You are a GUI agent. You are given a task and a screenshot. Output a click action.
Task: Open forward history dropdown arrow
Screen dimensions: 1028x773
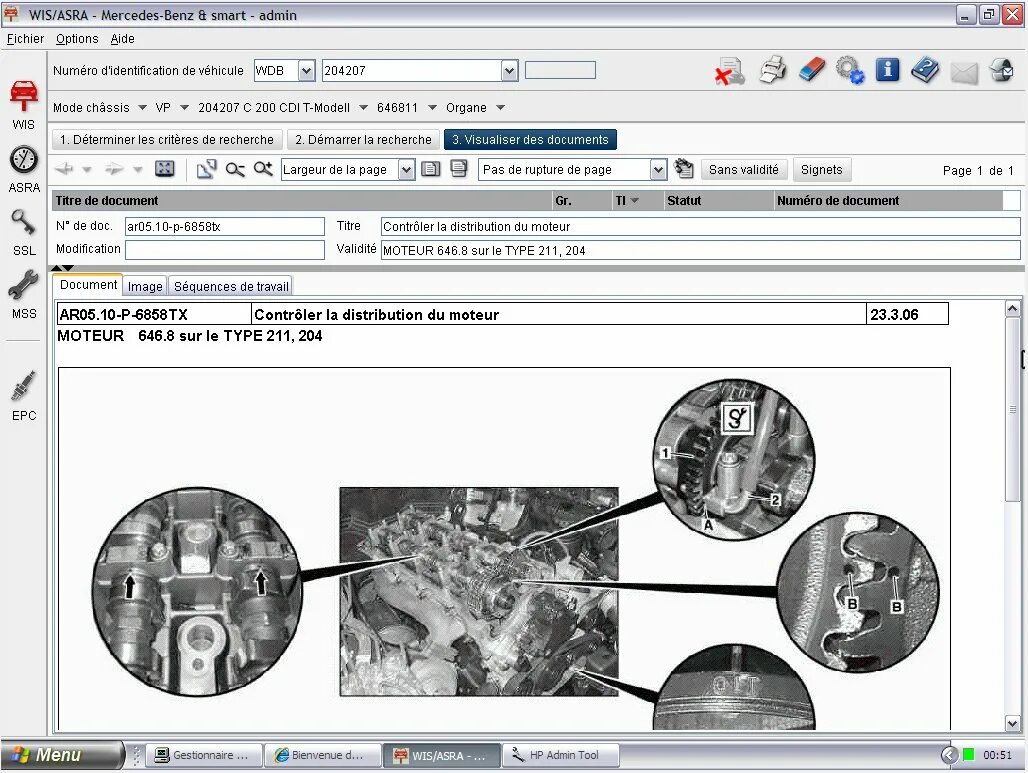point(138,170)
